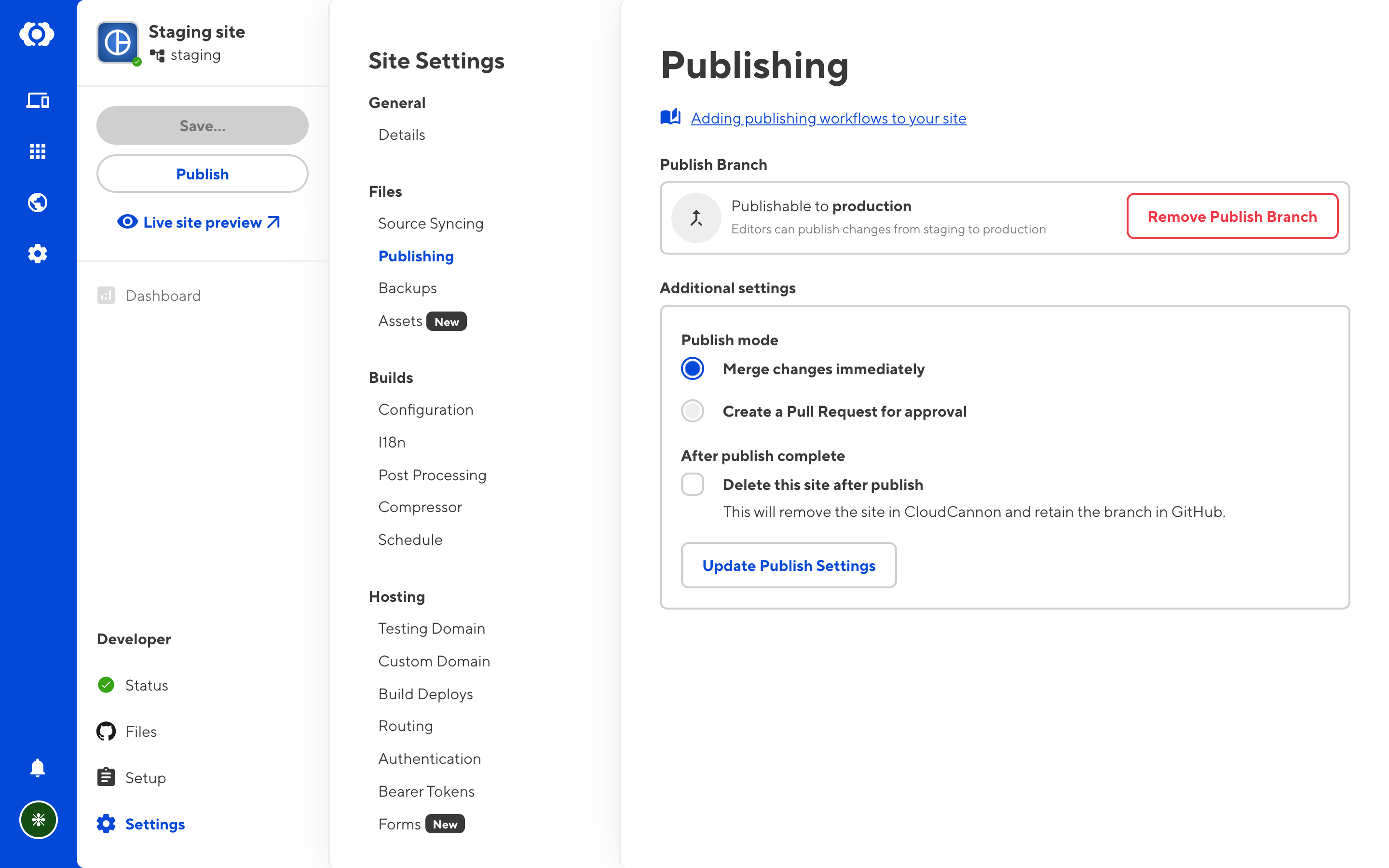The height and width of the screenshot is (868, 1389).
Task: Select Merge changes immediately radio
Action: pos(692,368)
